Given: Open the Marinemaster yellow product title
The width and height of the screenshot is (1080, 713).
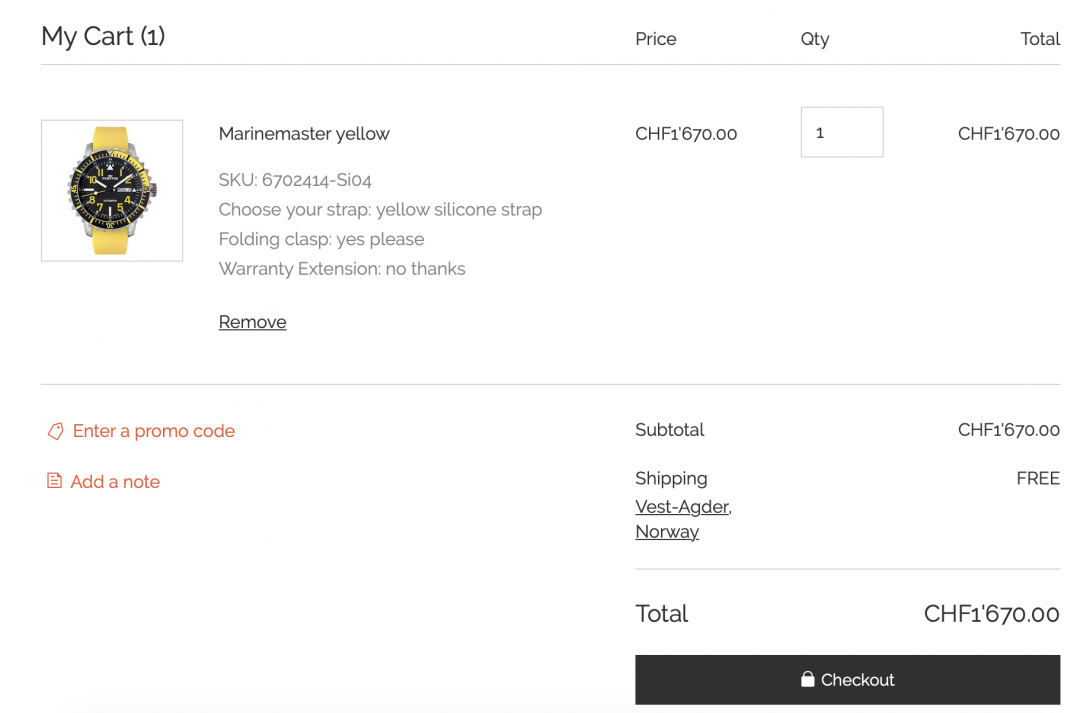Looking at the screenshot, I should click(304, 134).
